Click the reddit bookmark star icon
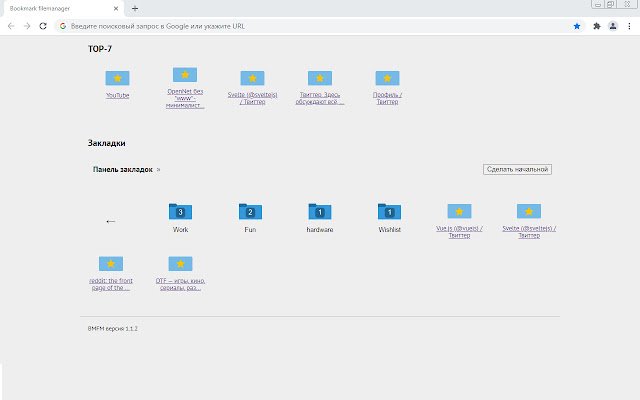This screenshot has height=400, width=640. [111, 264]
